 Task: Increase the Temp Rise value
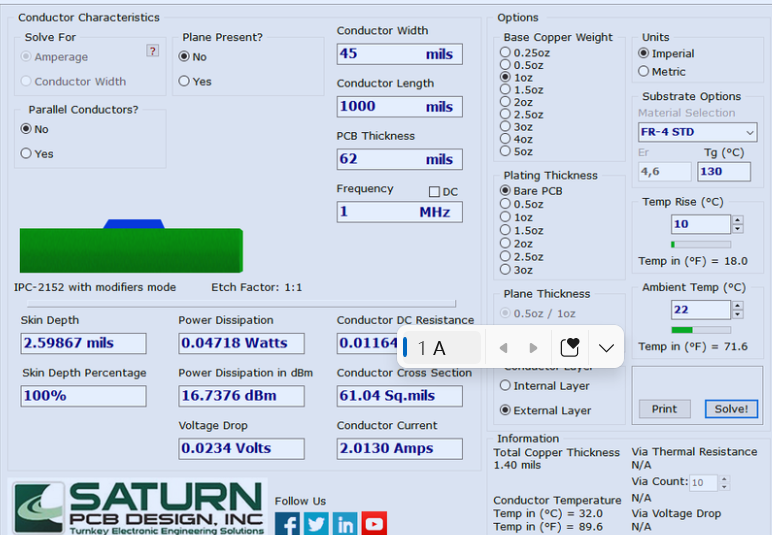[738, 220]
